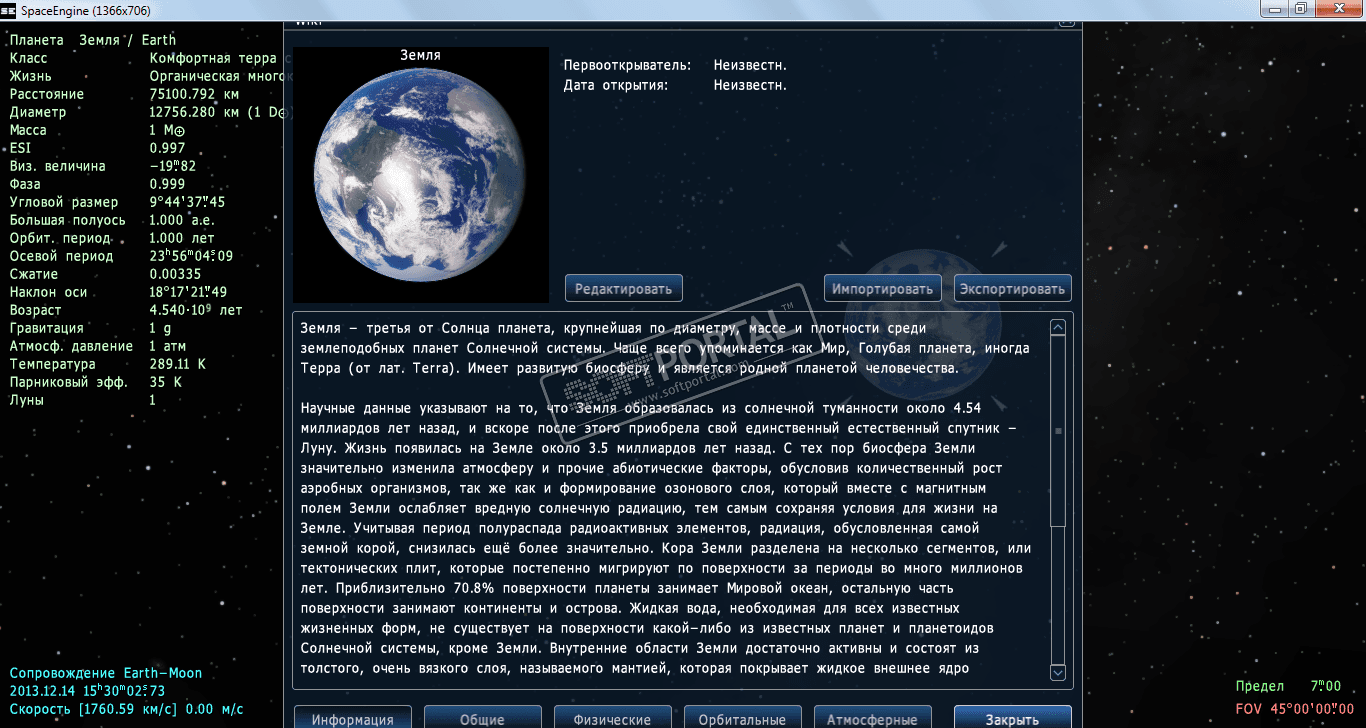Open the Физические tab
Viewport: 1366px width, 728px height.
pos(612,718)
